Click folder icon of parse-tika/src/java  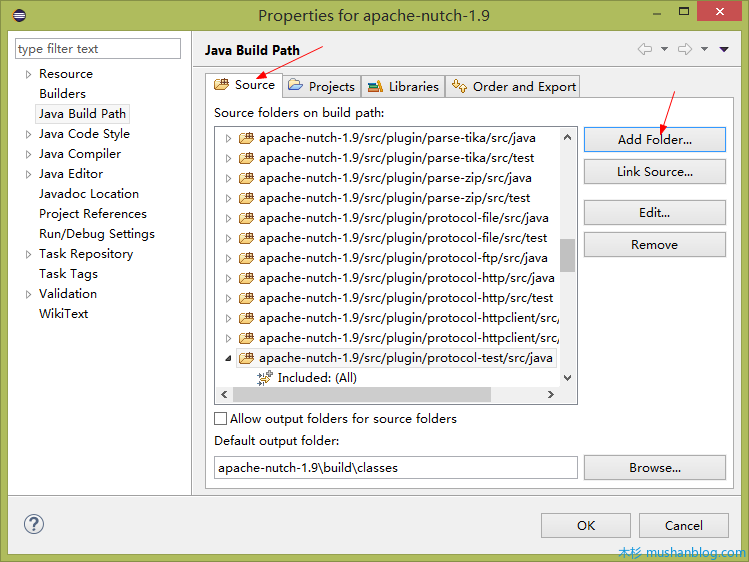click(x=246, y=138)
